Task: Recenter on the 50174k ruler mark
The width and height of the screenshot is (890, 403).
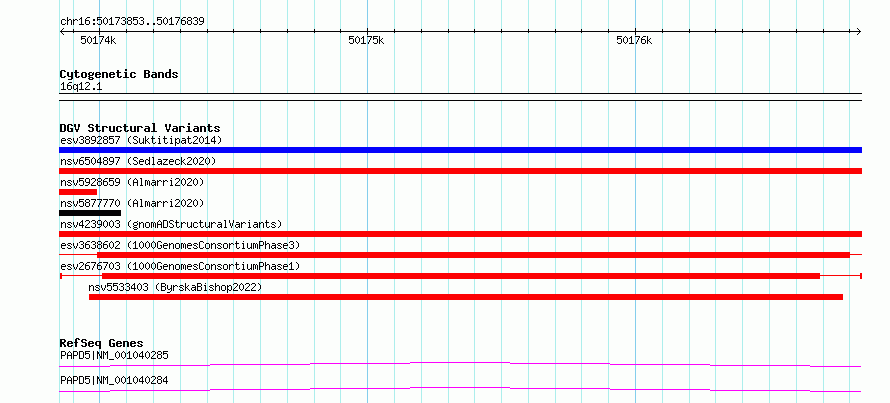Action: 98,40
